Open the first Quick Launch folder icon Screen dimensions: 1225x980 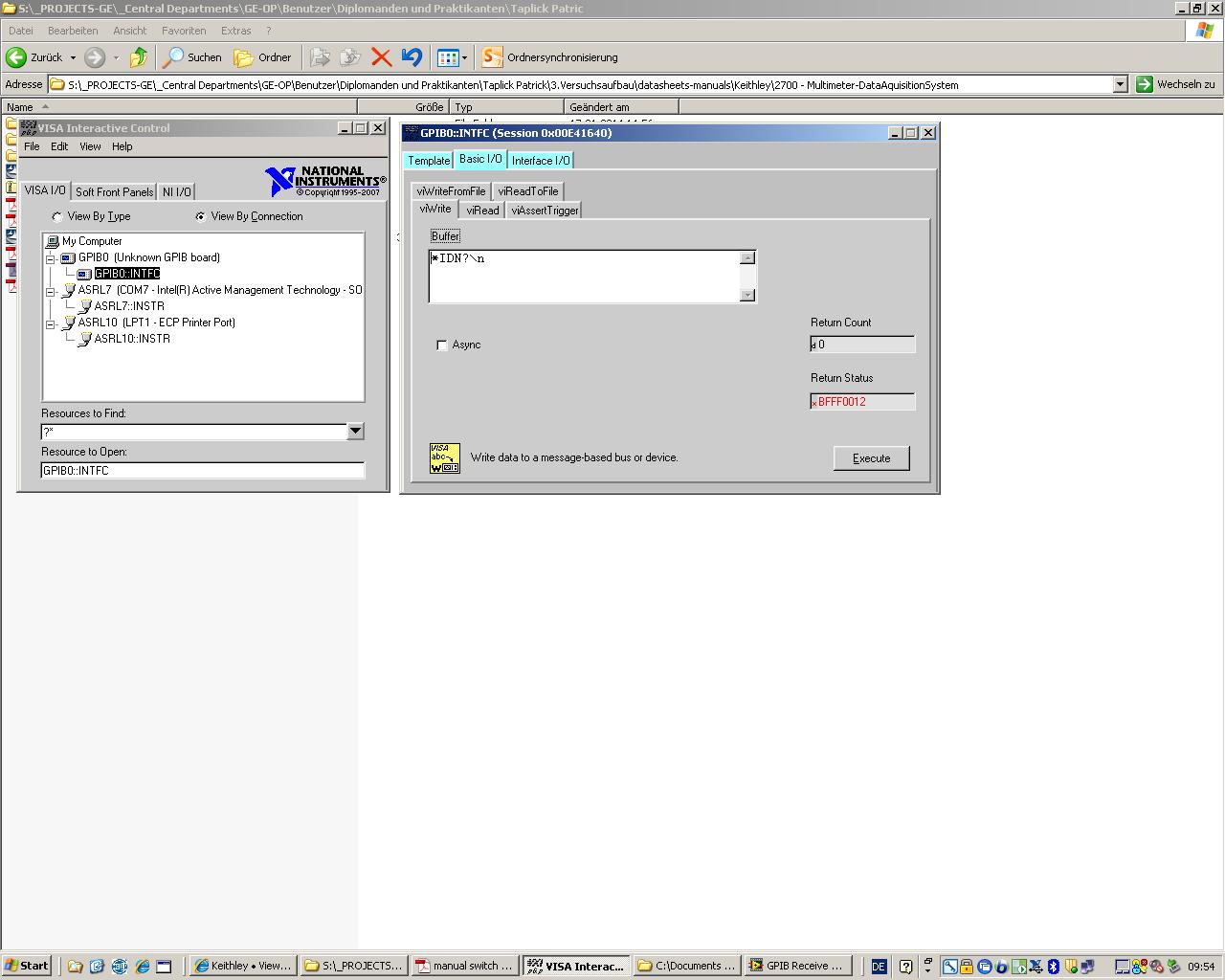pos(75,967)
